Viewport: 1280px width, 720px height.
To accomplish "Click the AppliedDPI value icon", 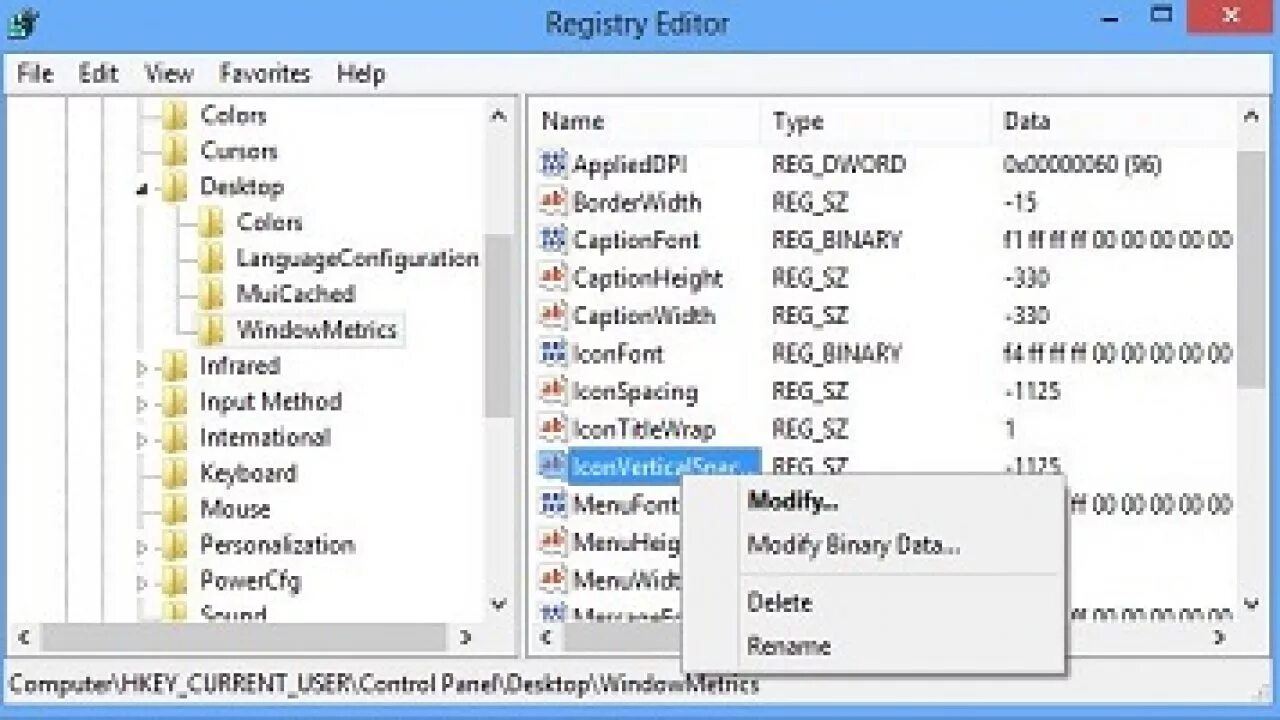I will 553,164.
